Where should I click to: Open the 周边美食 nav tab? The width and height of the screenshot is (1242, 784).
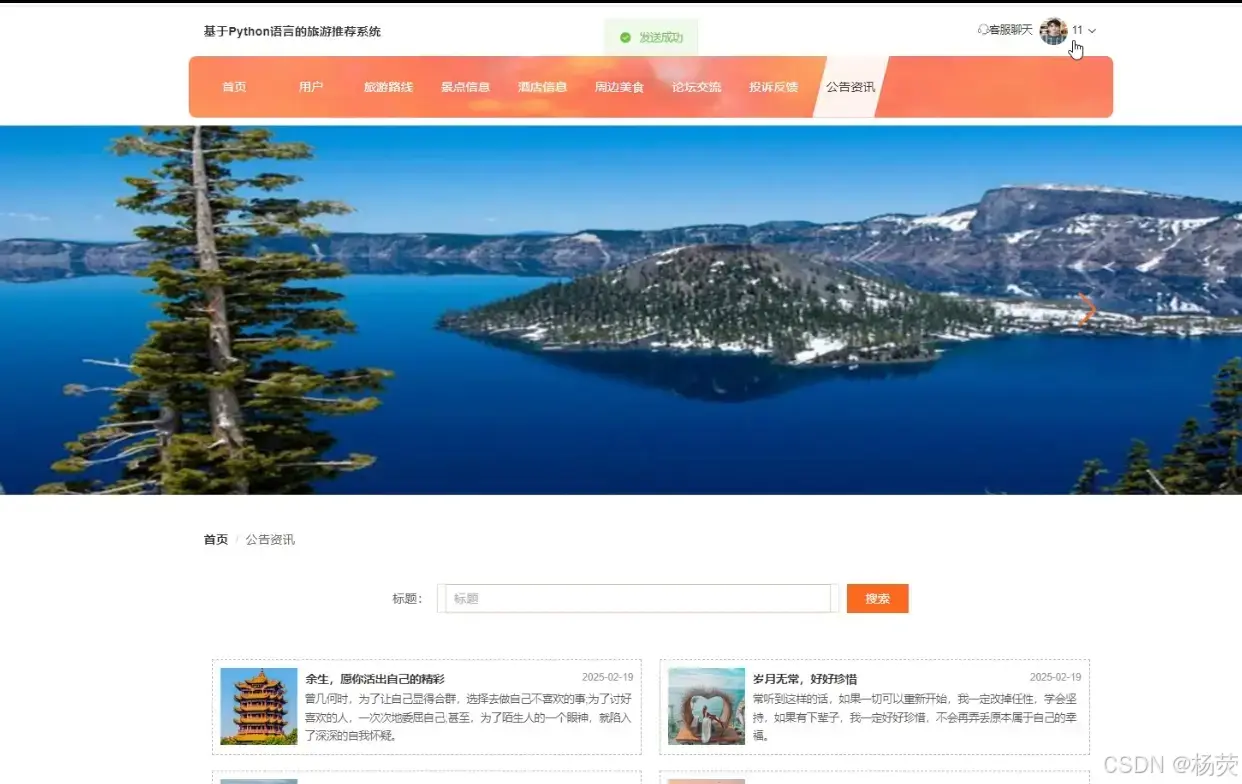(619, 87)
